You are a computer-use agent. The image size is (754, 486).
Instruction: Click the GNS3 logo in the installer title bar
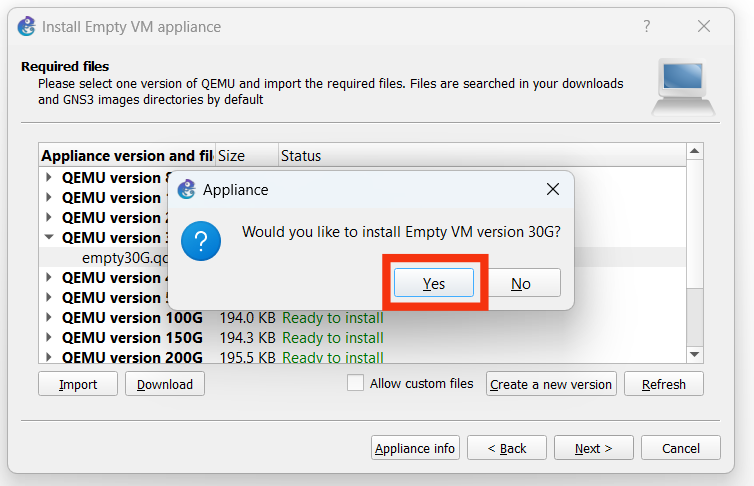(26, 27)
